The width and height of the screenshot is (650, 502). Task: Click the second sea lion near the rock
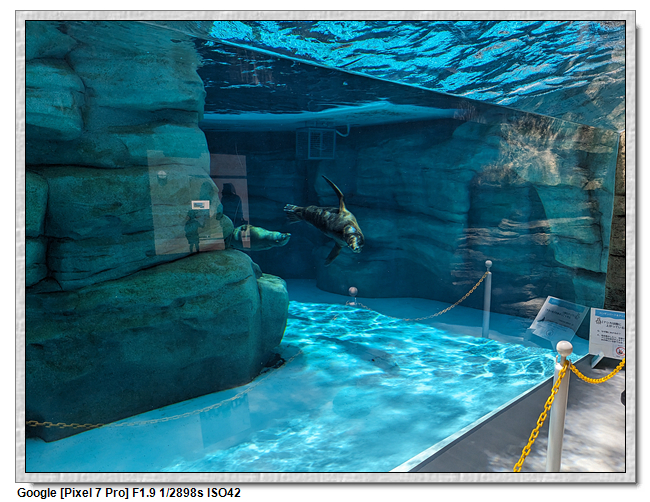(x=260, y=236)
